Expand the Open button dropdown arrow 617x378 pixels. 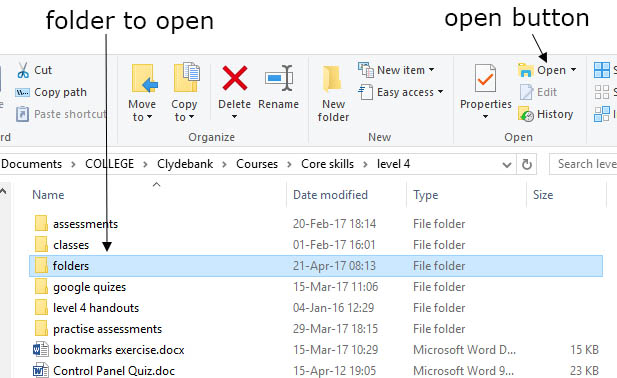click(x=573, y=70)
